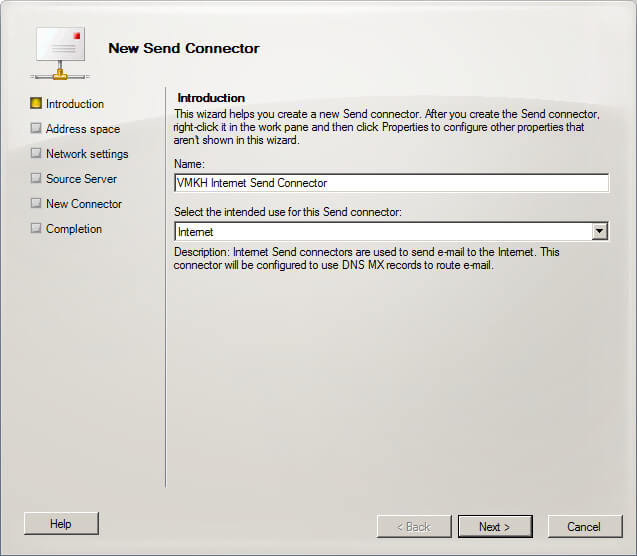Viewport: 637px width, 556px height.
Task: Go to the Address space step label
Action: point(83,129)
